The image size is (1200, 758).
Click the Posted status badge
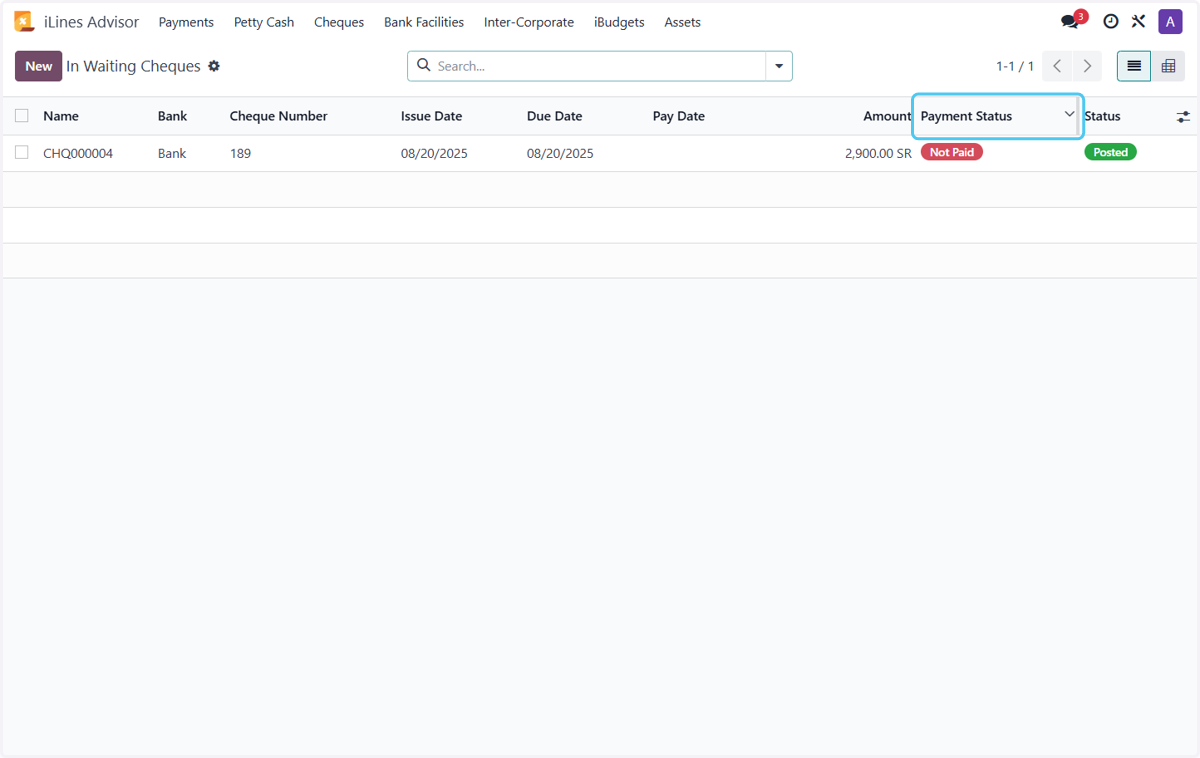(x=1110, y=152)
